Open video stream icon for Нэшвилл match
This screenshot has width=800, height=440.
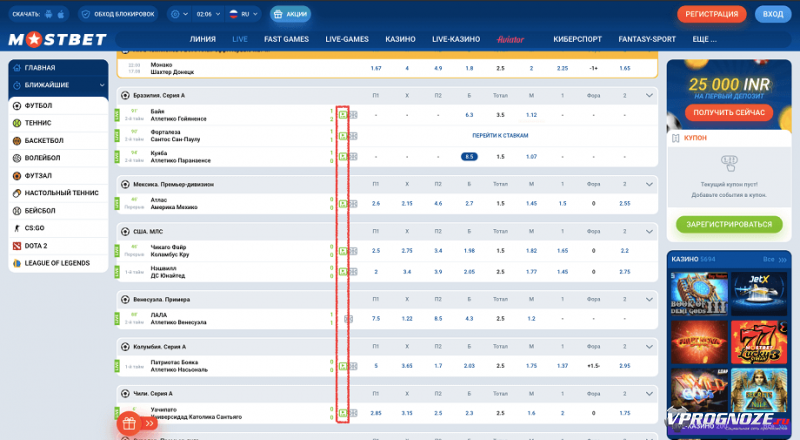coord(343,272)
